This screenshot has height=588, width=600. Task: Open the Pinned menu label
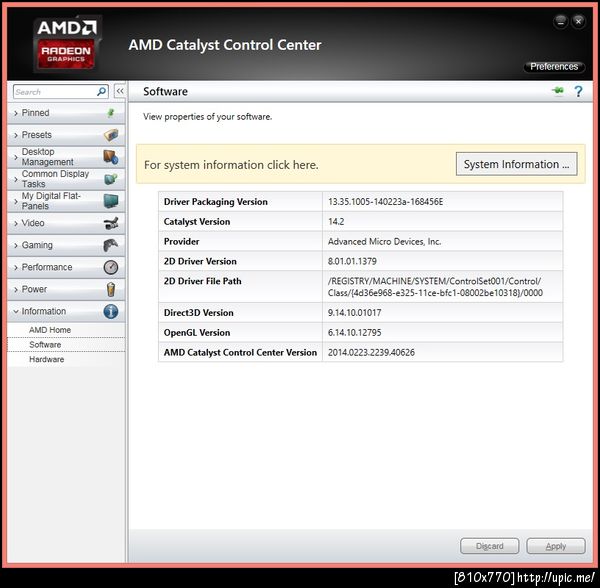tap(35, 113)
